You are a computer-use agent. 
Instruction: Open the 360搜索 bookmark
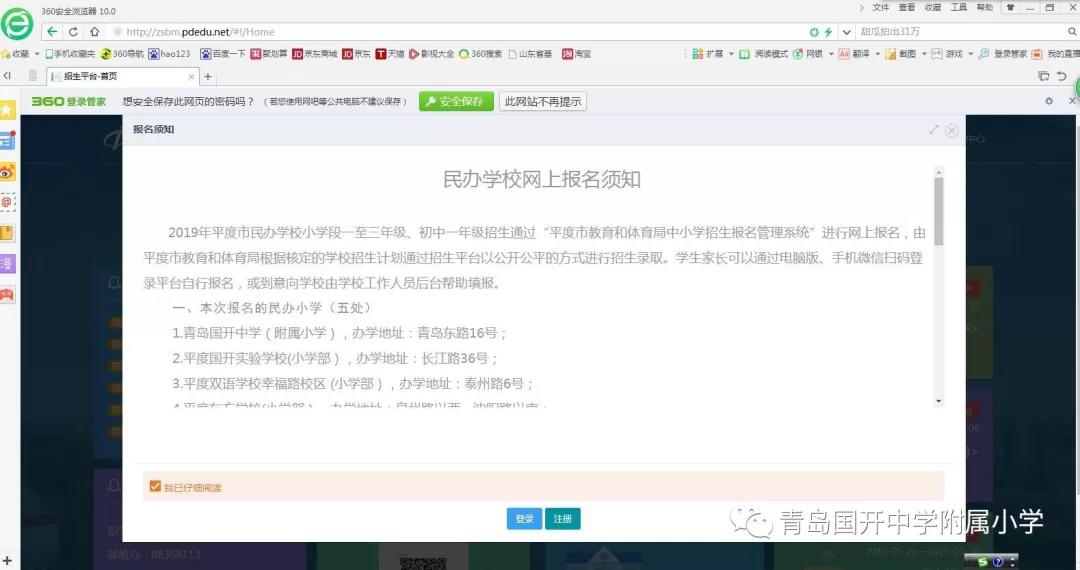[481, 54]
